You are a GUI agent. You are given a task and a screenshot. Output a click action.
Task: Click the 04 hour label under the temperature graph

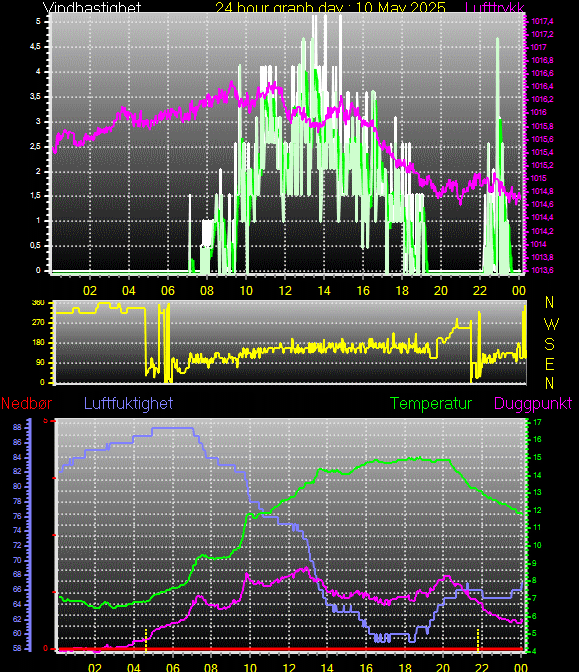tap(134, 668)
